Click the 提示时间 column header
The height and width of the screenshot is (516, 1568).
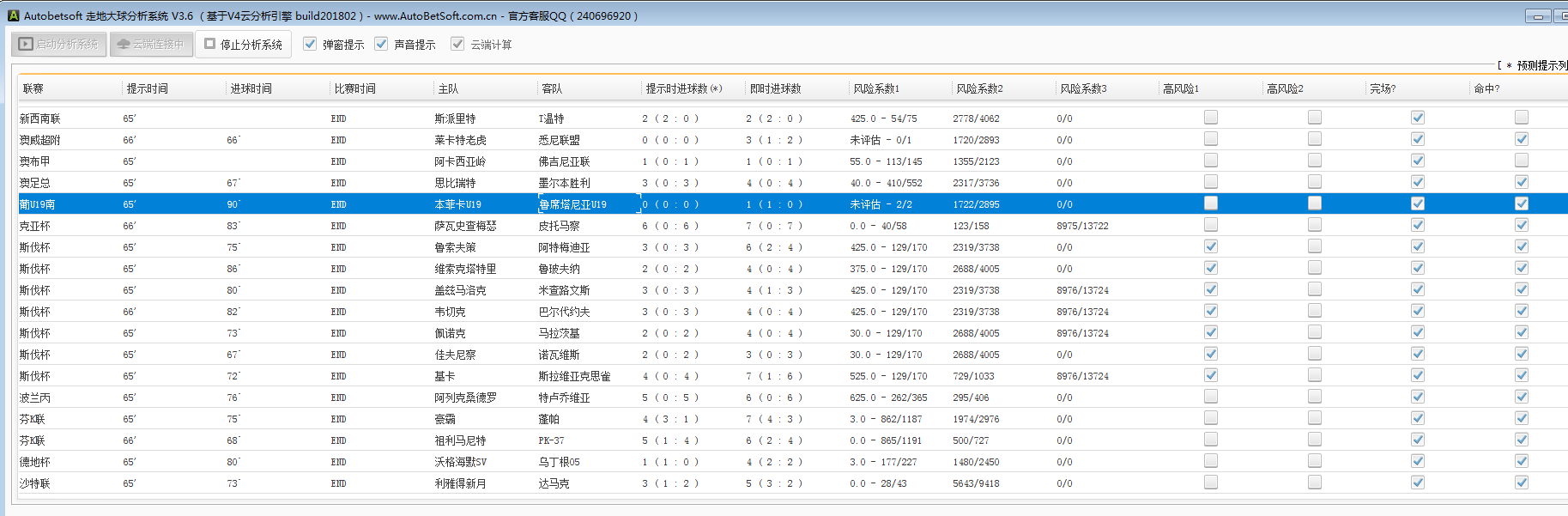pos(148,88)
